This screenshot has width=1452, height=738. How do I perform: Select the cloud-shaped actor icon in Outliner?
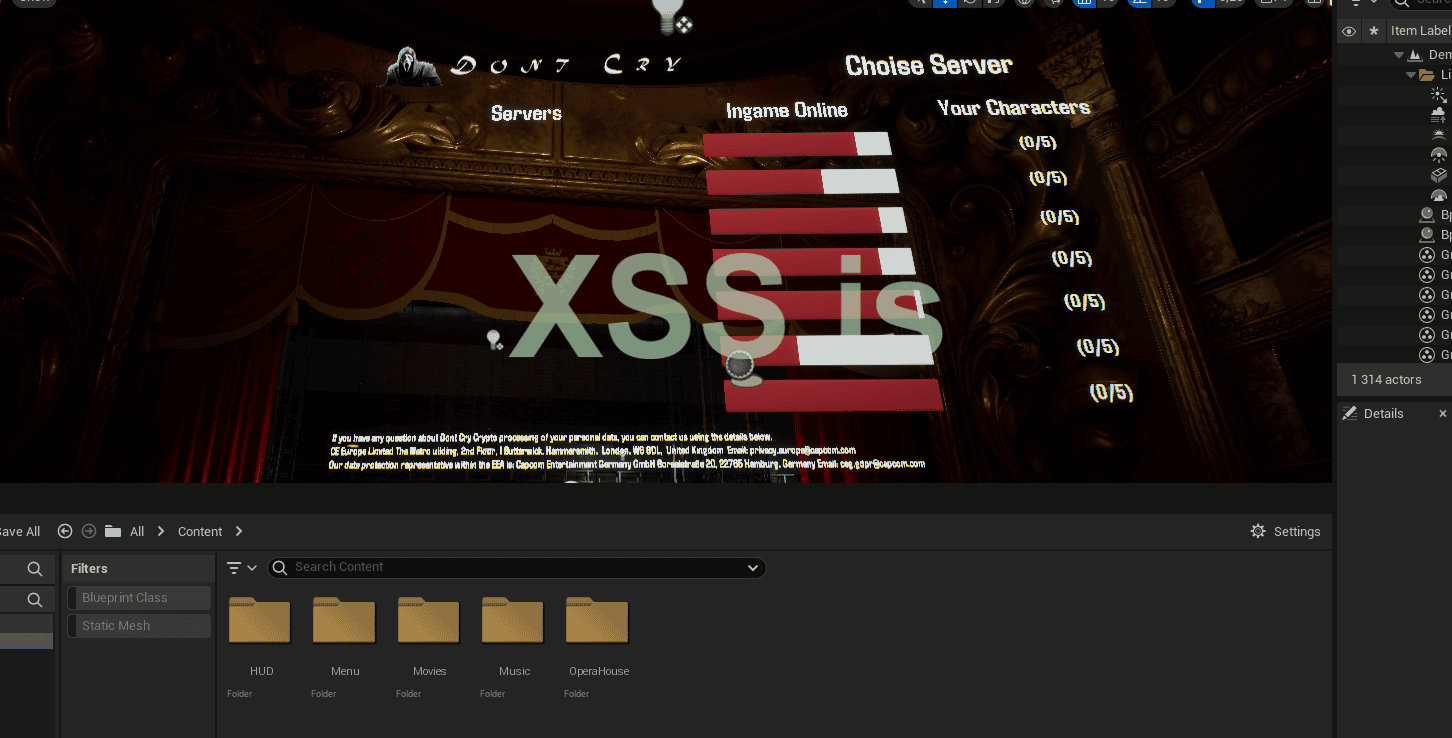(x=1439, y=115)
